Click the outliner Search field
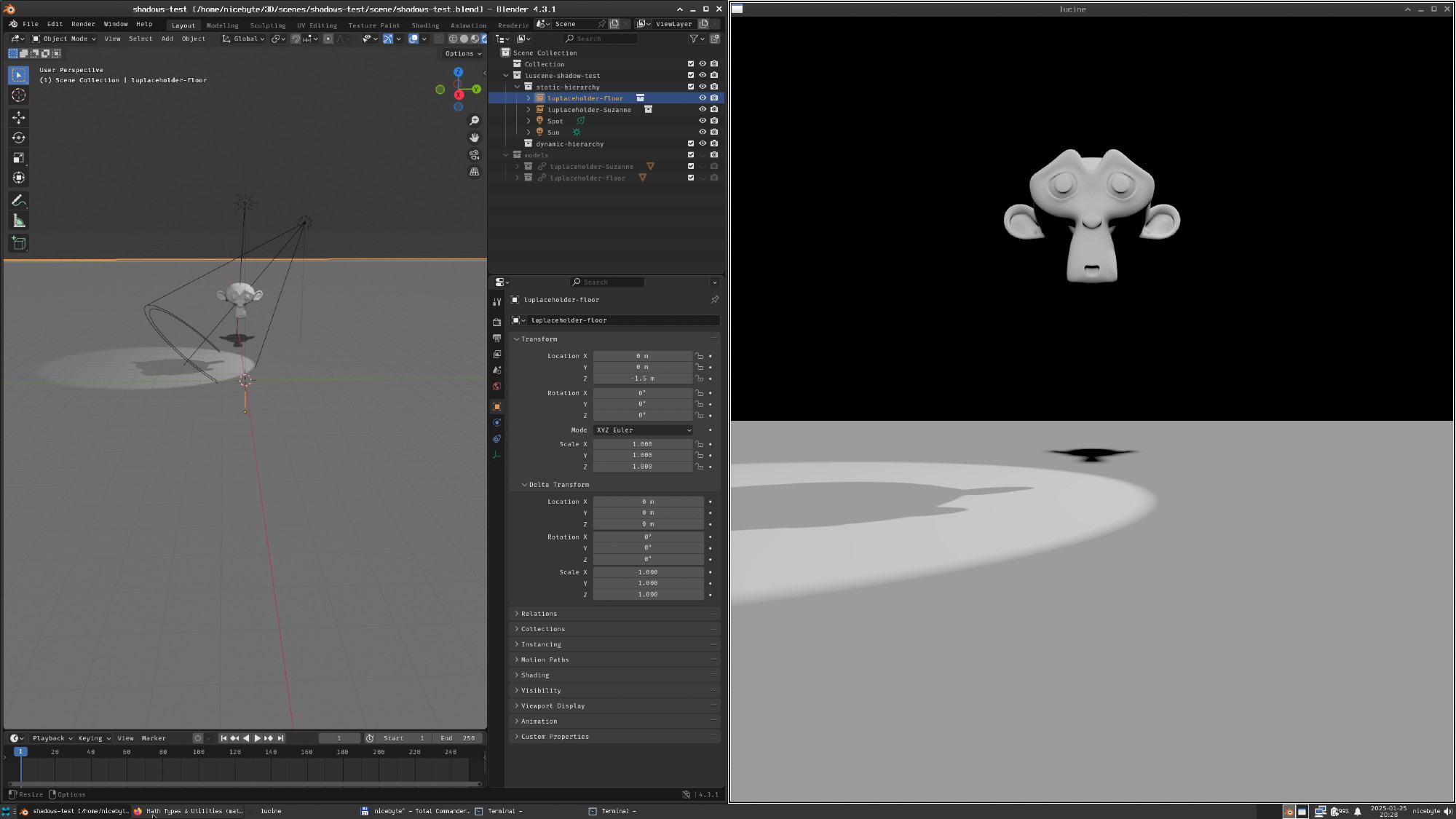This screenshot has width=1456, height=819. [601, 39]
